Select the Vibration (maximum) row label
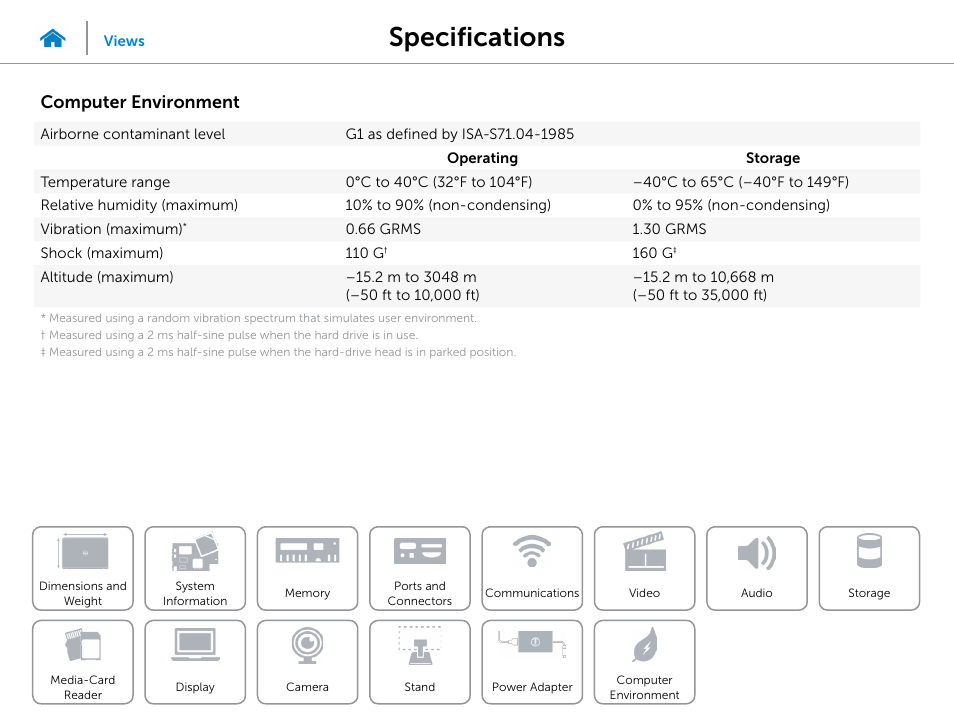This screenshot has height=721, width=954. coord(113,229)
